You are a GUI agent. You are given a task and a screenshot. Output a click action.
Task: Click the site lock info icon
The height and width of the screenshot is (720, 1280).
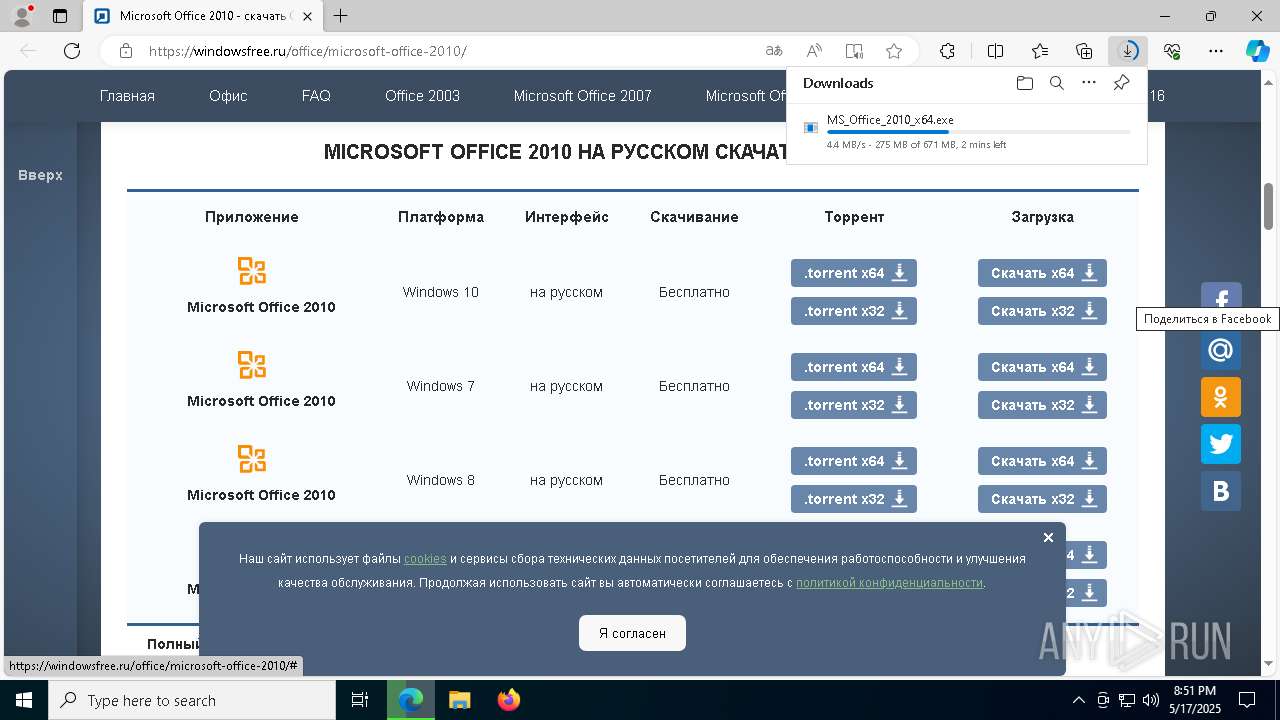(126, 51)
